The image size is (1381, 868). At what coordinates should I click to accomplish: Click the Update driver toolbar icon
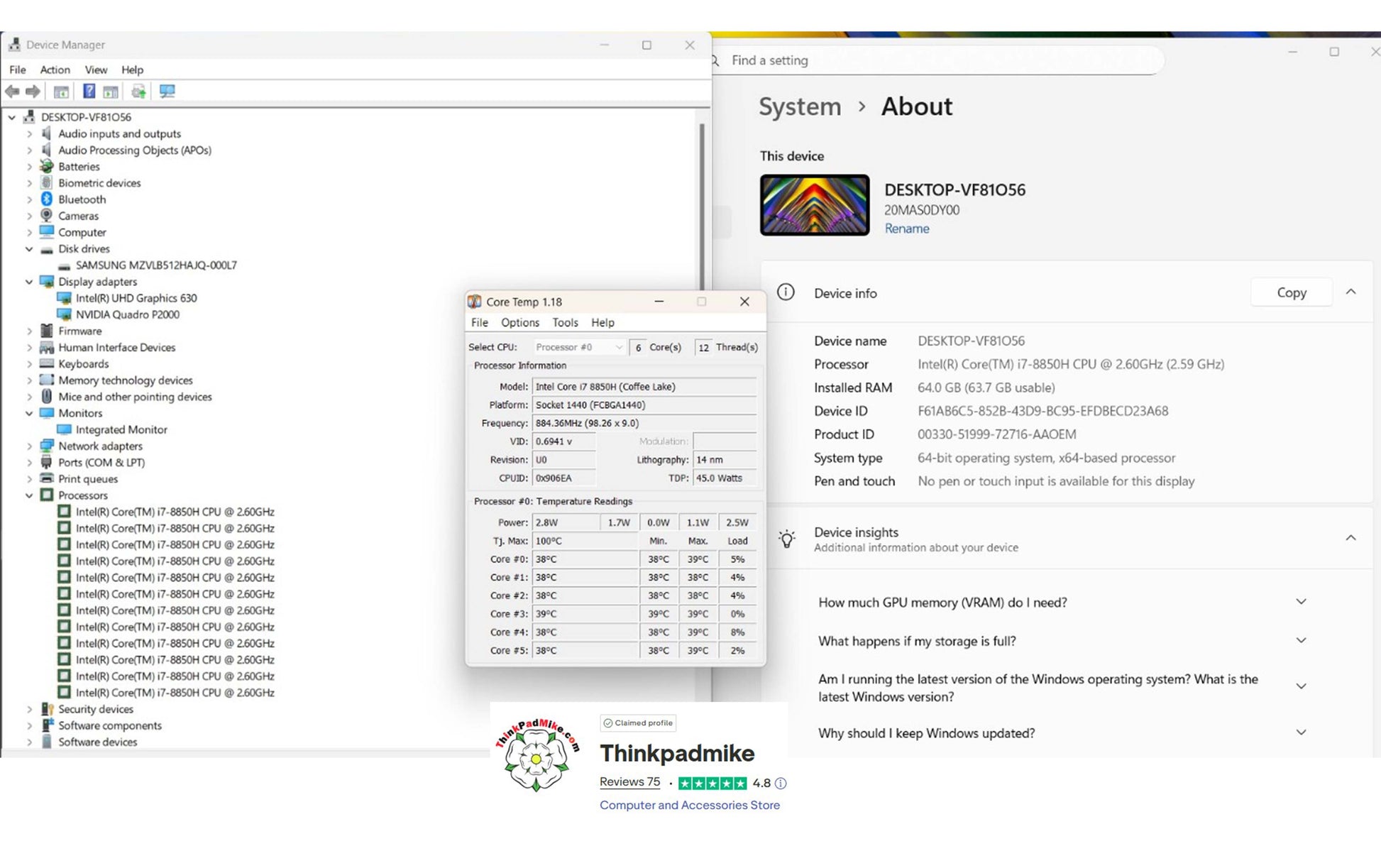pos(138,92)
